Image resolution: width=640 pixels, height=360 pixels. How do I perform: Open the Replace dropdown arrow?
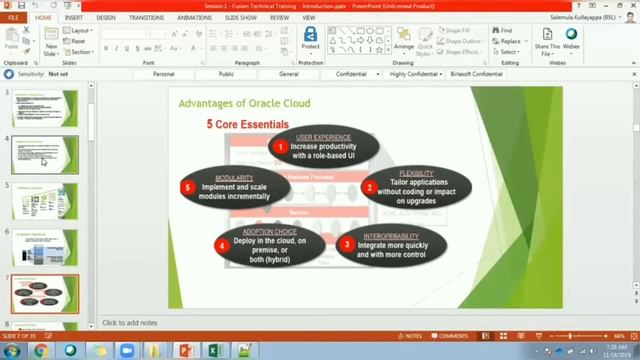(526, 41)
